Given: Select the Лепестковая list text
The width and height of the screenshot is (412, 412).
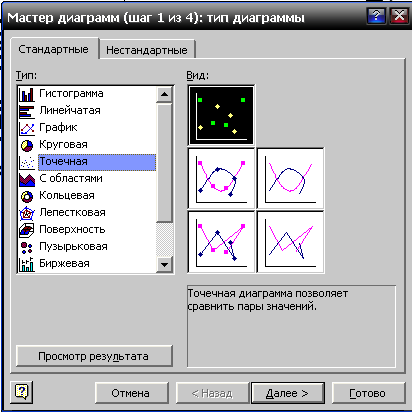Looking at the screenshot, I should 72,213.
